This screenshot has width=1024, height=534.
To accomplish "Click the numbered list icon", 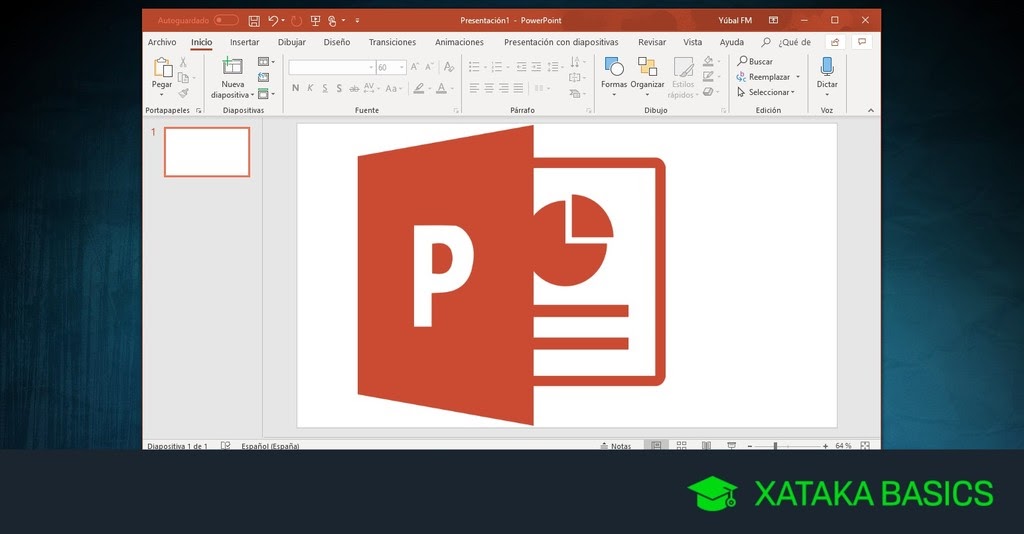I will (x=497, y=67).
